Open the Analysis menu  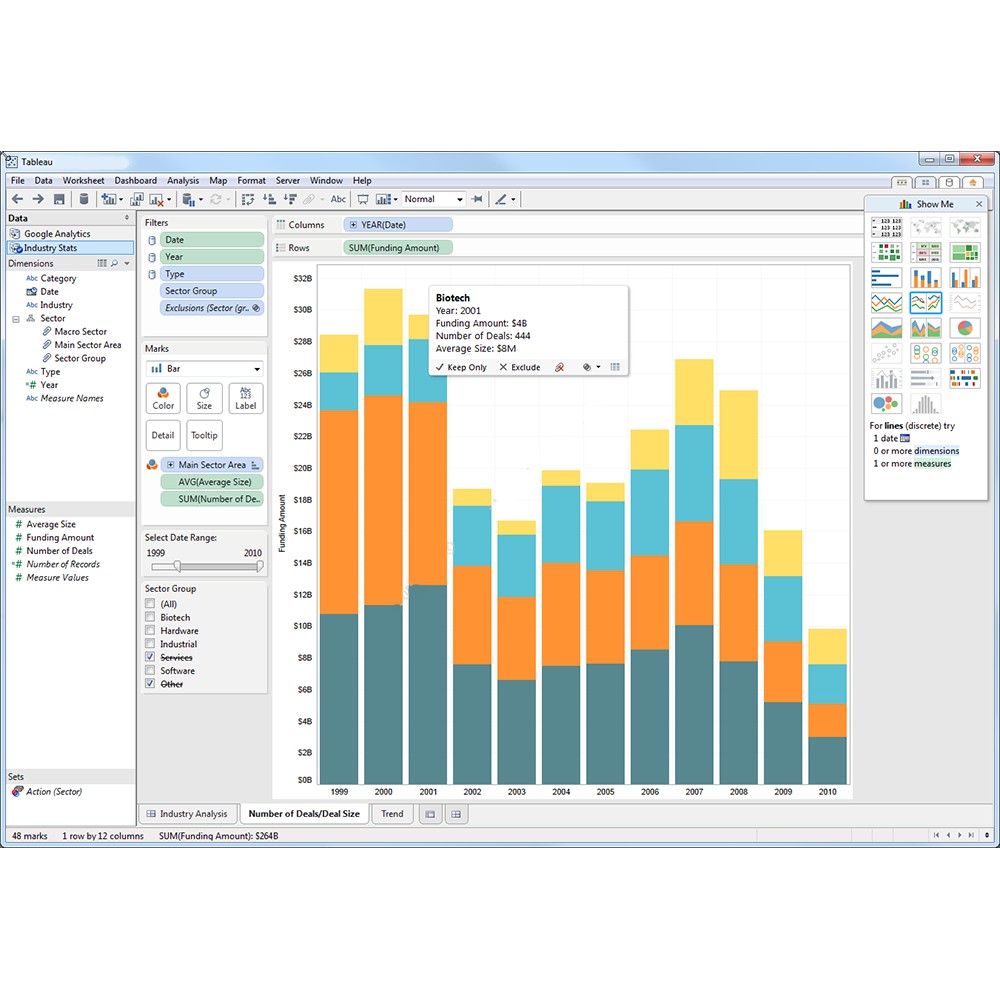[x=183, y=181]
